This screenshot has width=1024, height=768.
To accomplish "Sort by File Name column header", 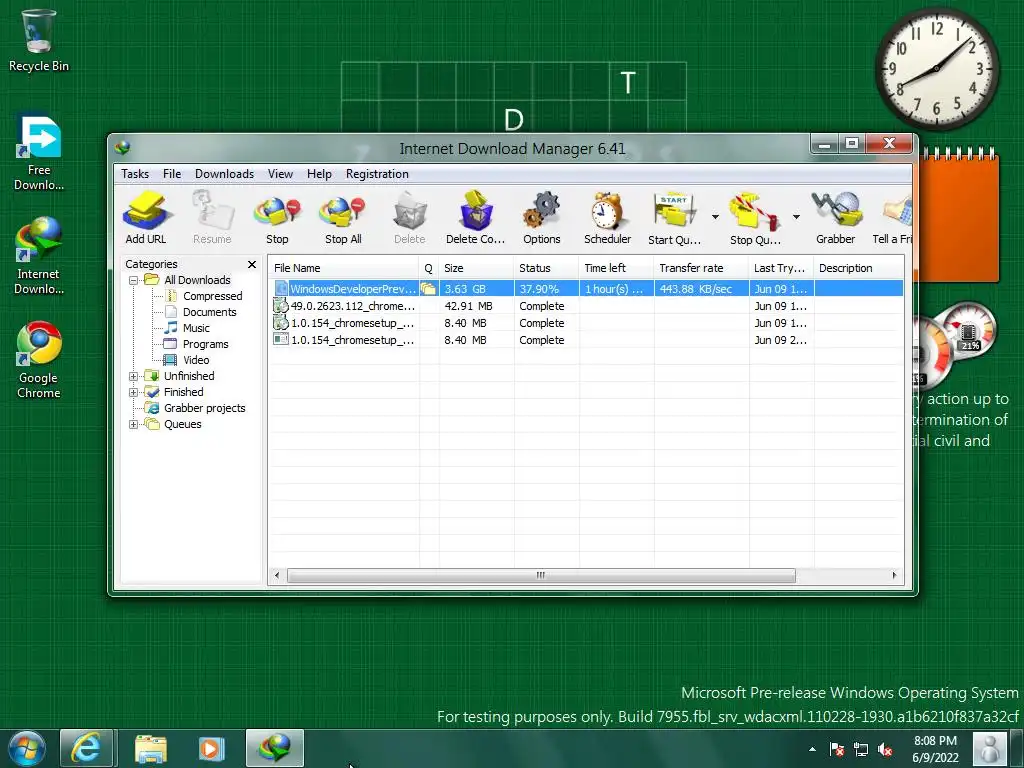I will (344, 268).
